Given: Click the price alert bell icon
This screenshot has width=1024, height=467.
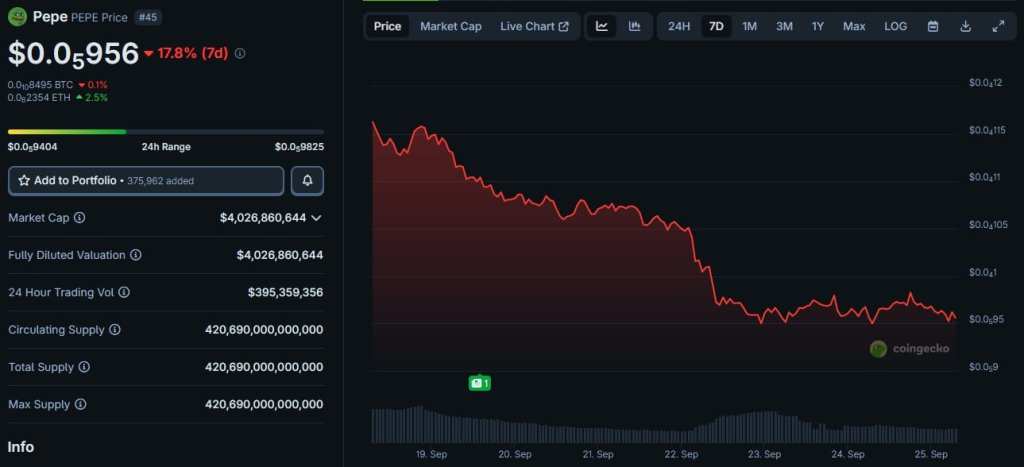Looking at the screenshot, I should (x=307, y=181).
